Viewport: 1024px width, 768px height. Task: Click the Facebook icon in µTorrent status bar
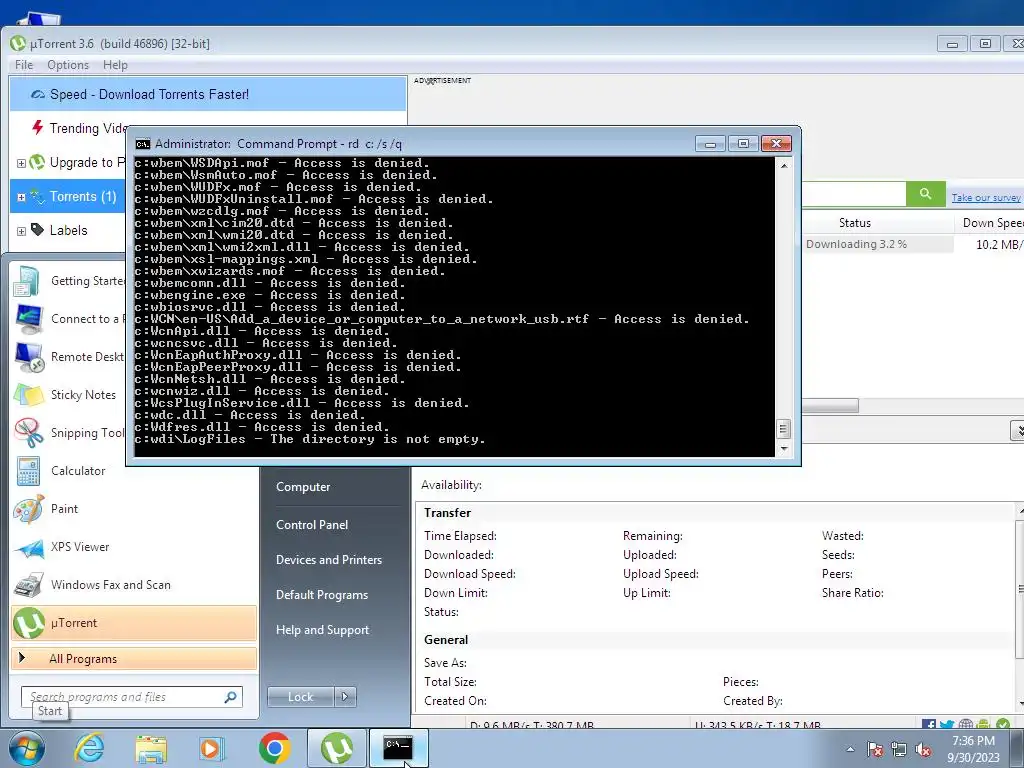coord(928,724)
